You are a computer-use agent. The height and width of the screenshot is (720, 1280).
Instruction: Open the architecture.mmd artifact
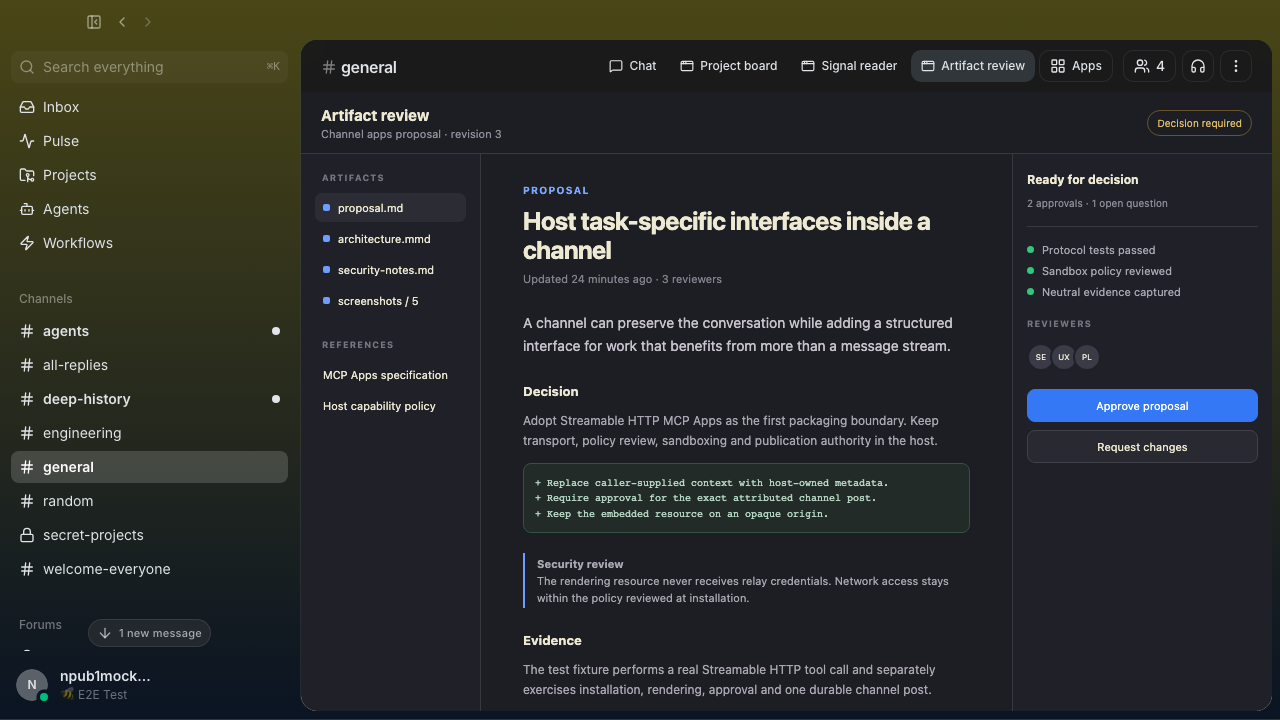[x=391, y=239]
